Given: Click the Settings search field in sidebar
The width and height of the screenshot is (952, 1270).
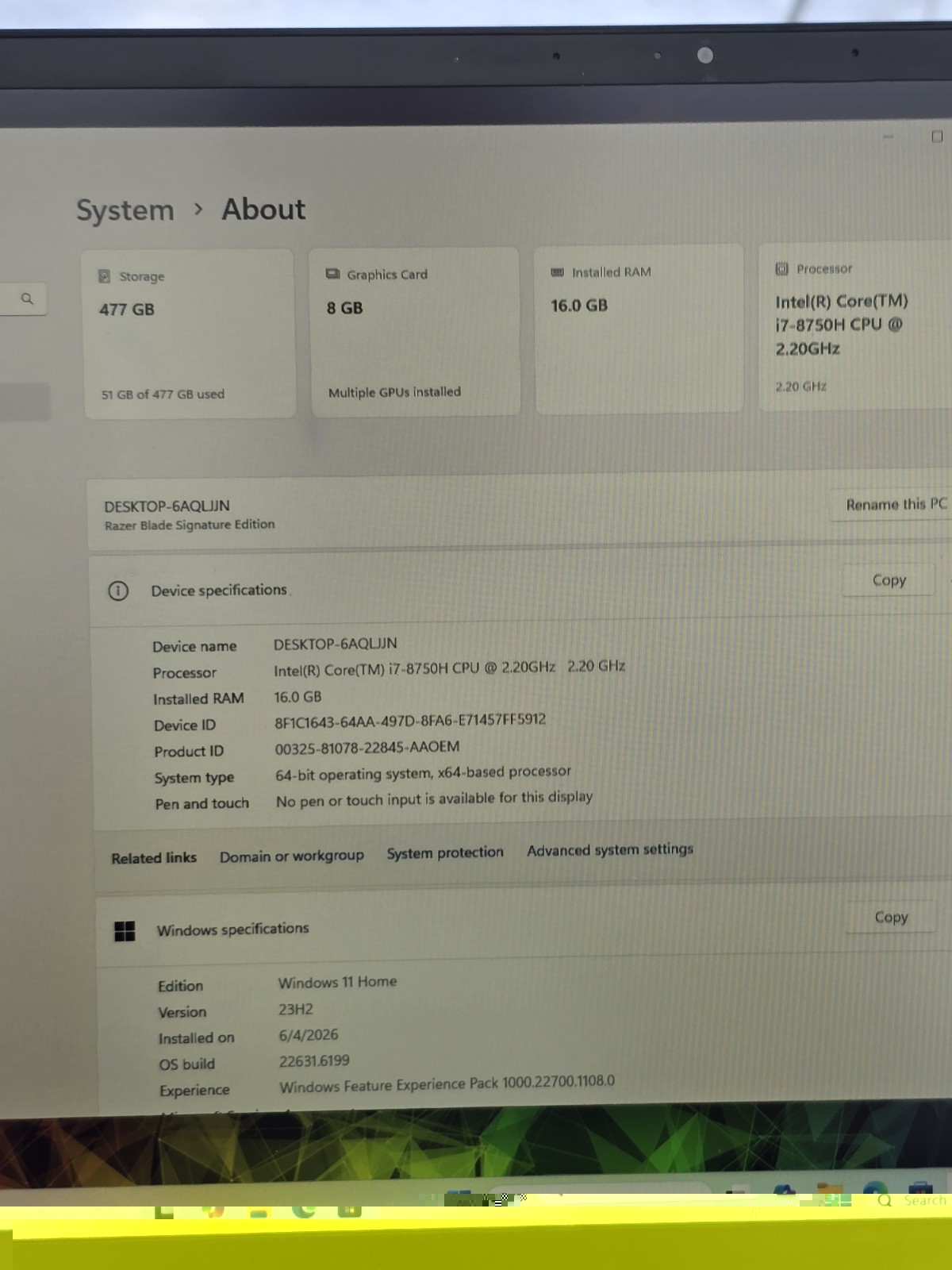Looking at the screenshot, I should click(x=22, y=299).
